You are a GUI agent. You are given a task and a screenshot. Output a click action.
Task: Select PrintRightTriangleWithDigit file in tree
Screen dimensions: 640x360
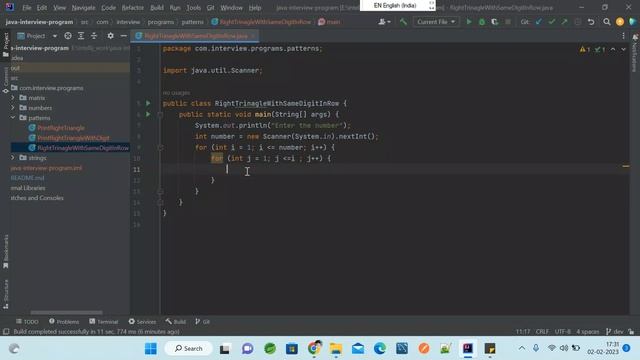(73, 138)
